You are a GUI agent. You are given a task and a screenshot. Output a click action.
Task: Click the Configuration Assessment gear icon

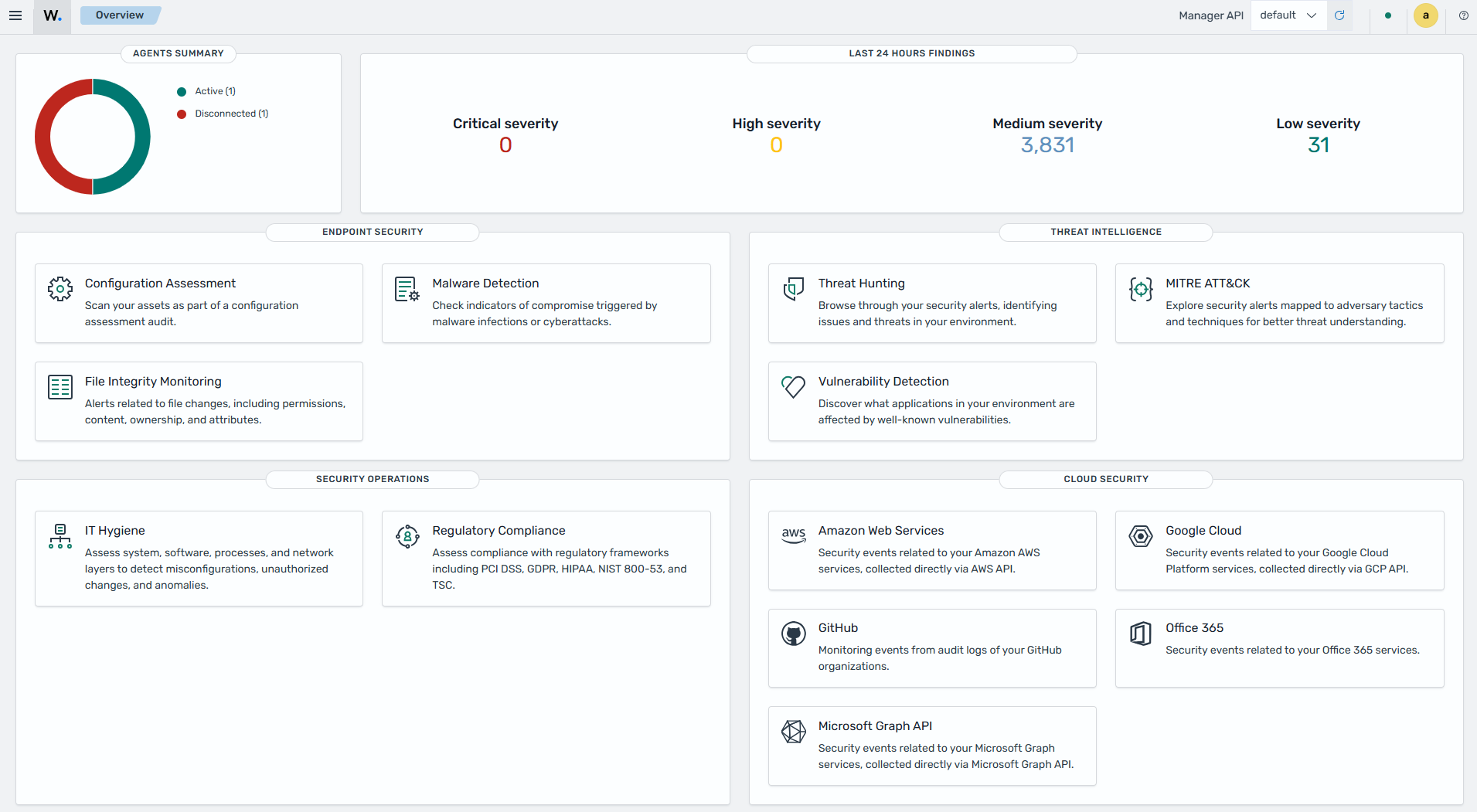point(60,289)
